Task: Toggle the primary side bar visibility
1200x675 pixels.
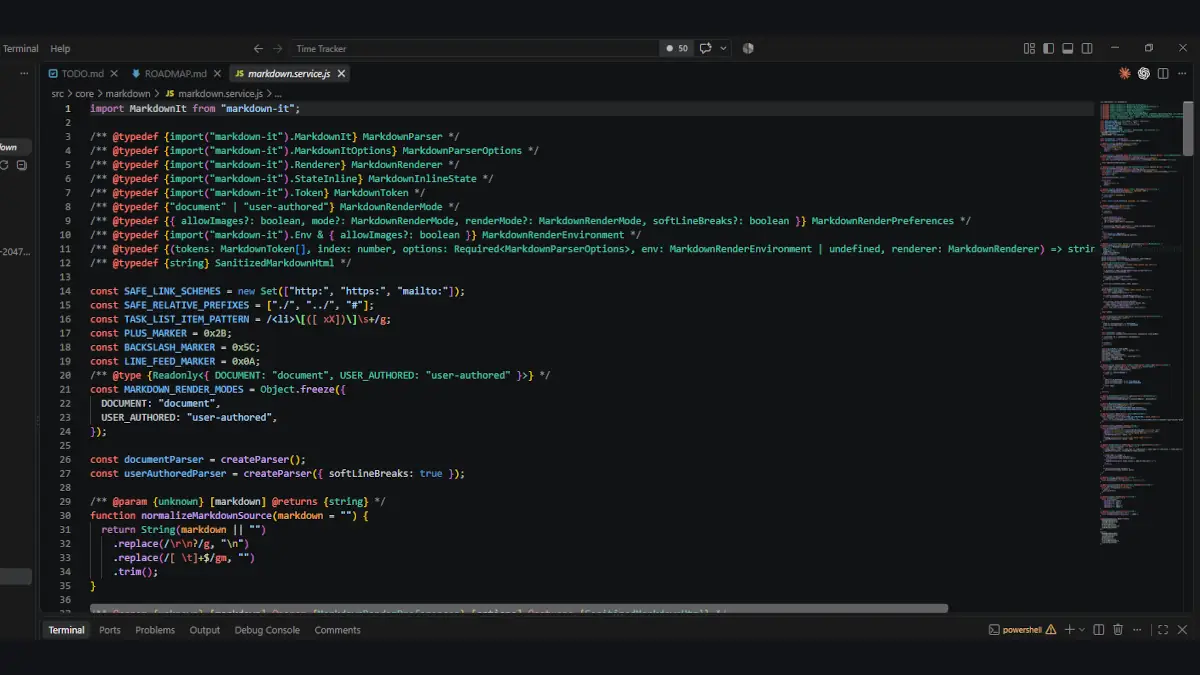Action: [1048, 48]
